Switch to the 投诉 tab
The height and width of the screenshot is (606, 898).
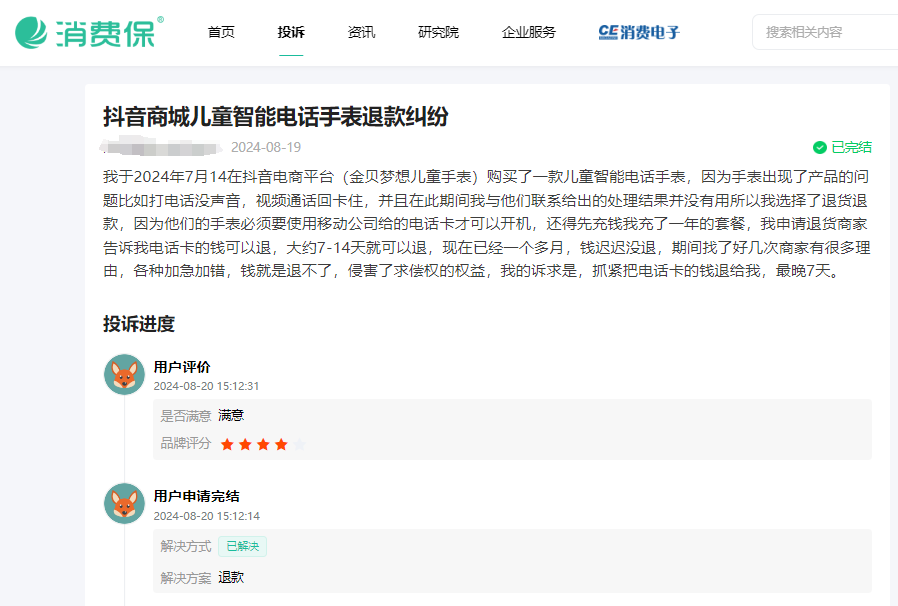tap(290, 32)
